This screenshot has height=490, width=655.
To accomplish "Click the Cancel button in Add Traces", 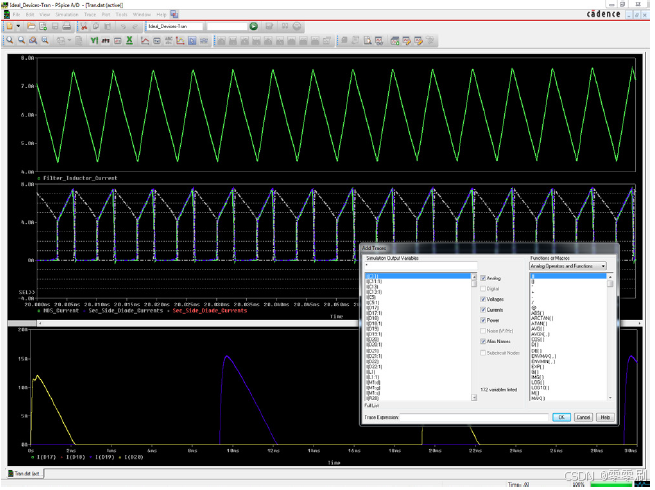I will (x=583, y=418).
